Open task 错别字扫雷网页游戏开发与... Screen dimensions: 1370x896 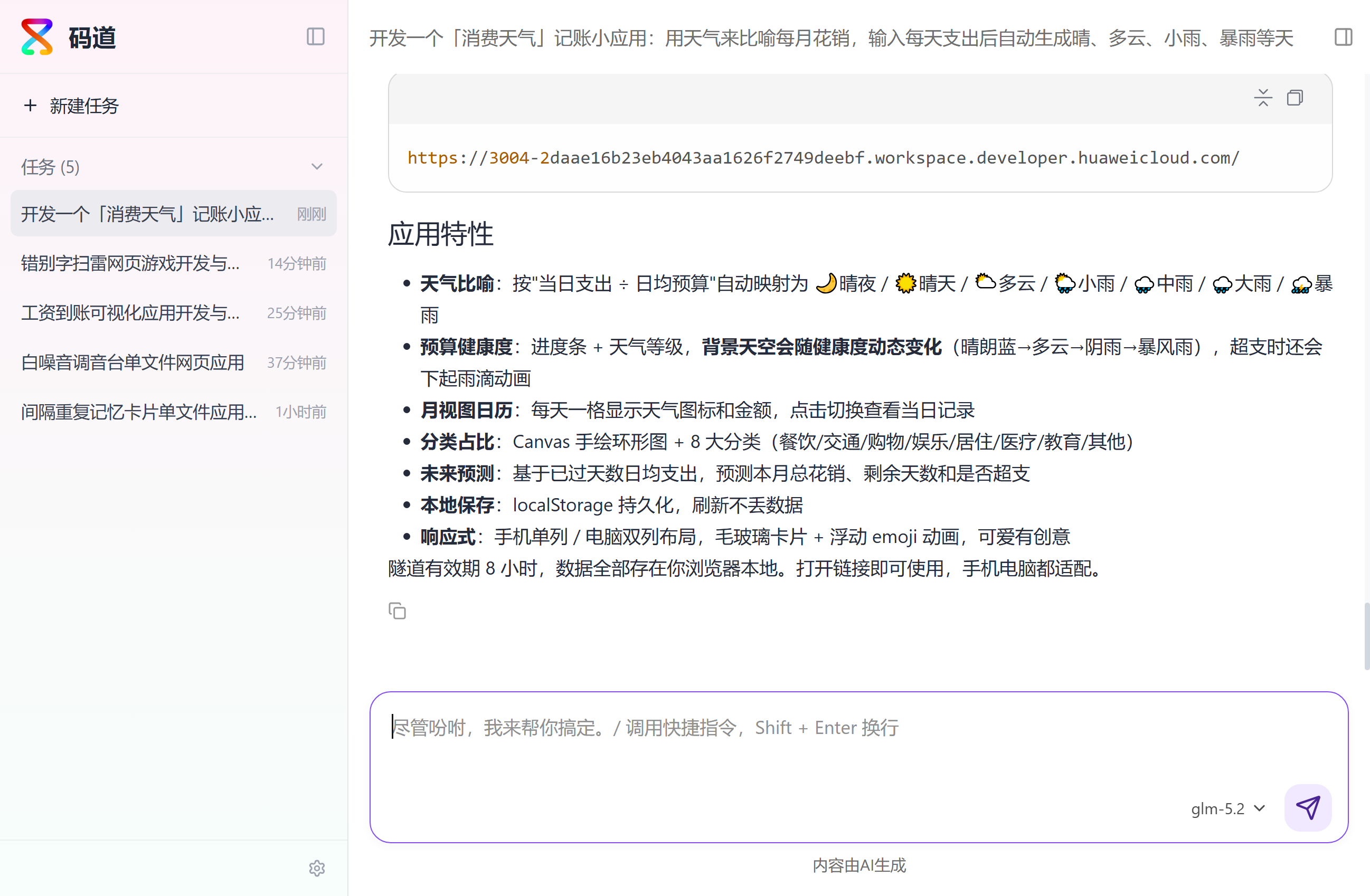coord(173,263)
